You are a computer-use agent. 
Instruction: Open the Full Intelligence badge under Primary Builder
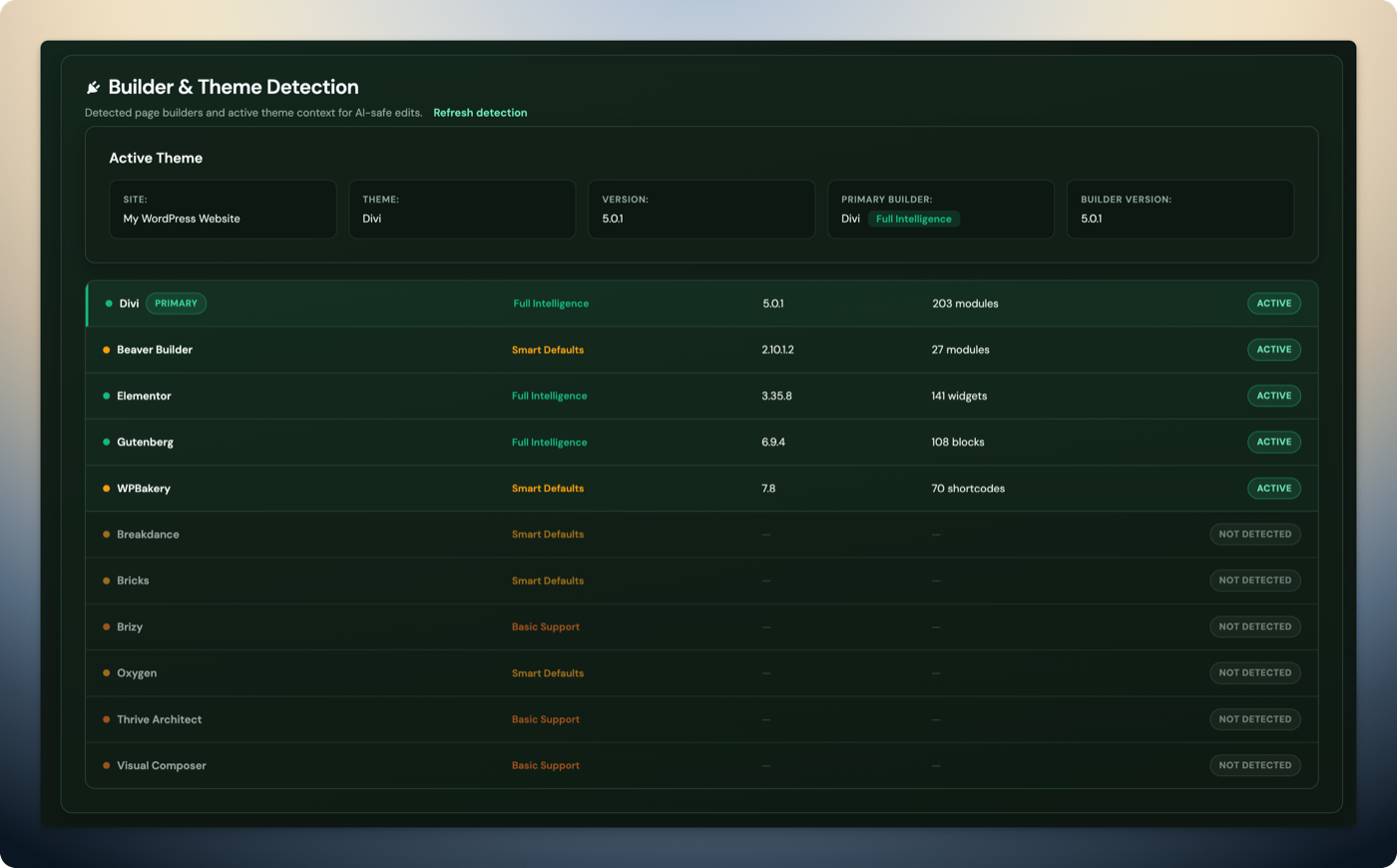[x=914, y=218]
